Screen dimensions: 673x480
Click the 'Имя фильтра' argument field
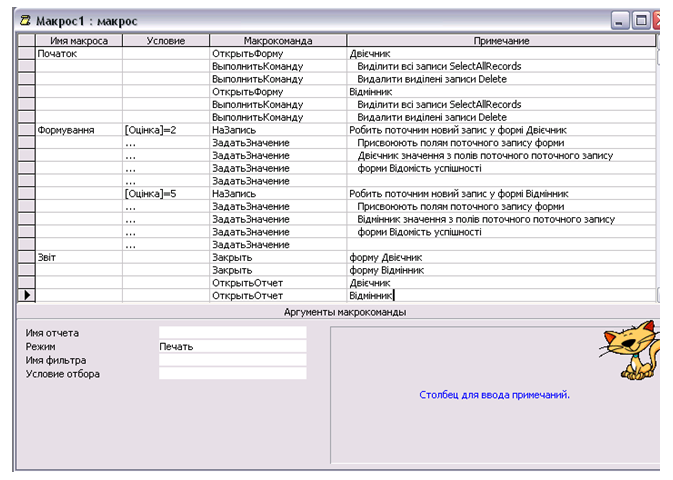233,360
